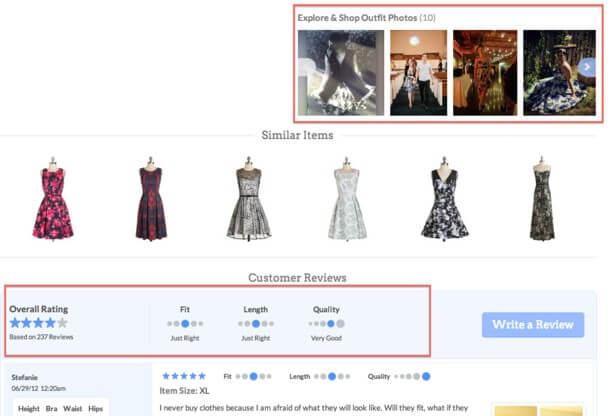Click the Length 'Just Right' rating indicator
Image resolution: width=615 pixels, height=416 pixels.
coord(255,324)
